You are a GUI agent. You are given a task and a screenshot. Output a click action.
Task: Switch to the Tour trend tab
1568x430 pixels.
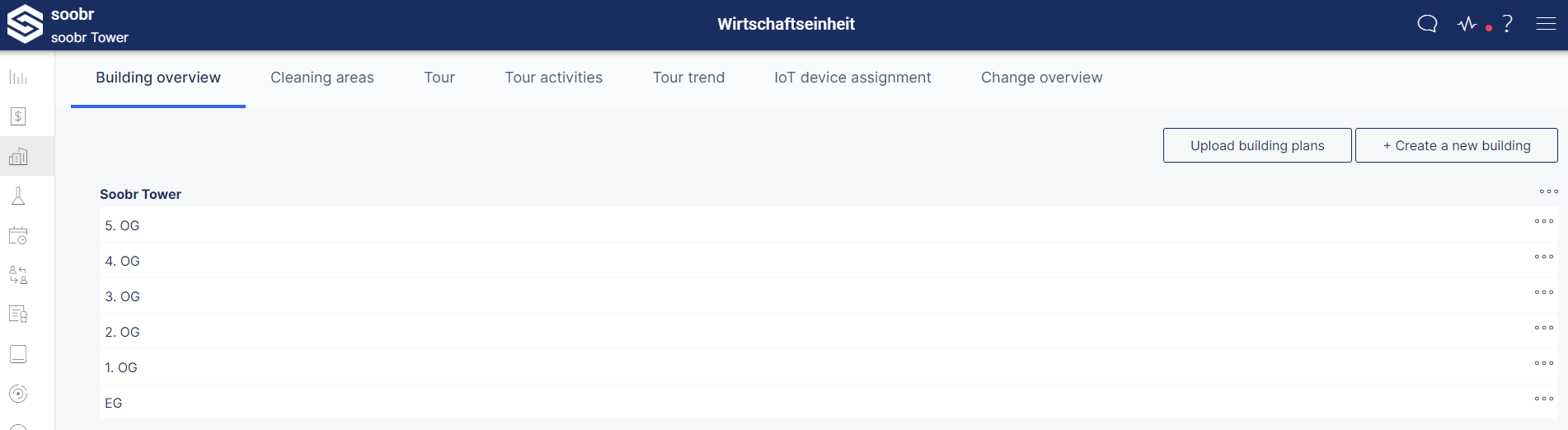688,78
